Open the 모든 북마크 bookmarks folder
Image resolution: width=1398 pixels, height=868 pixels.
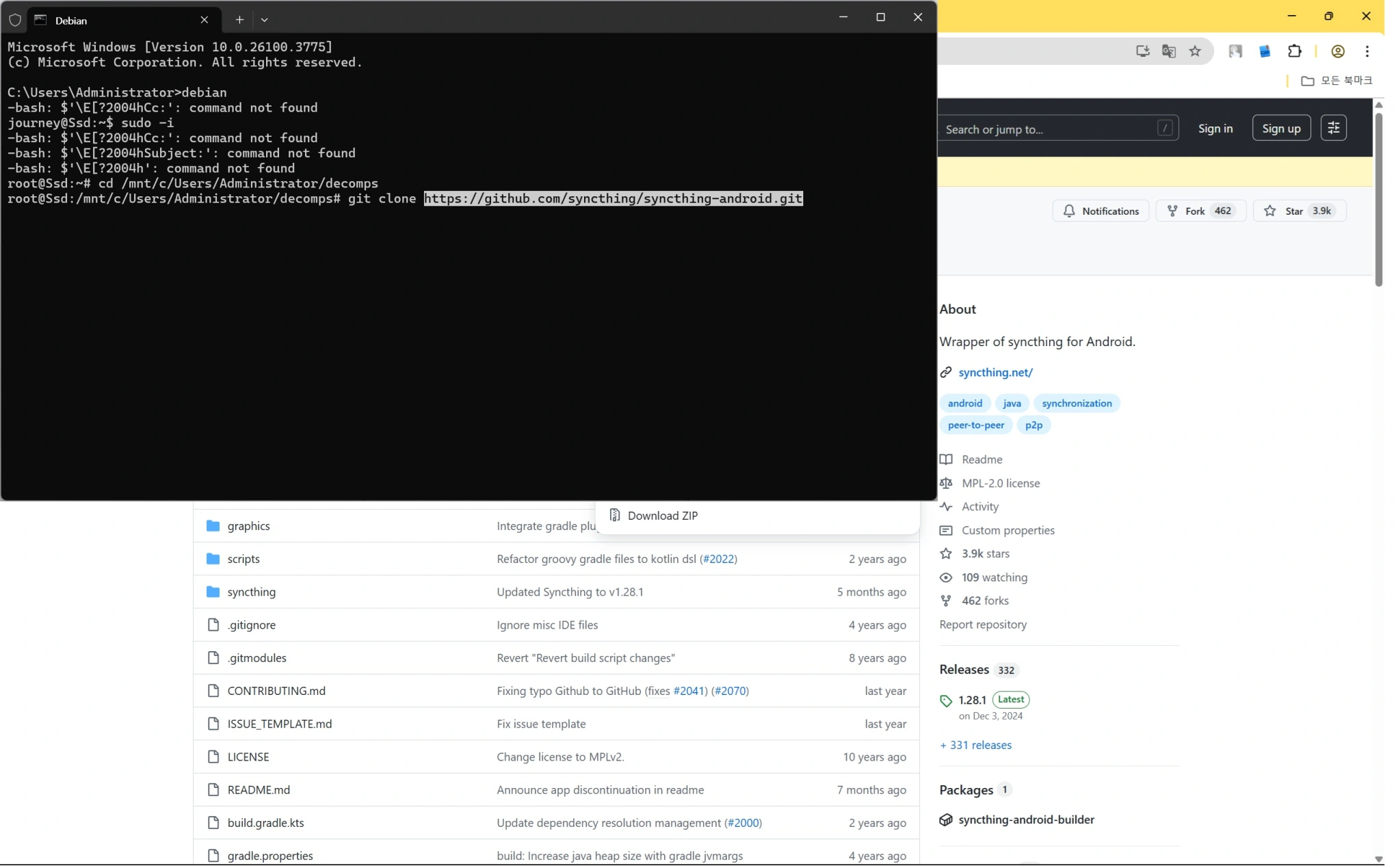pos(1336,81)
